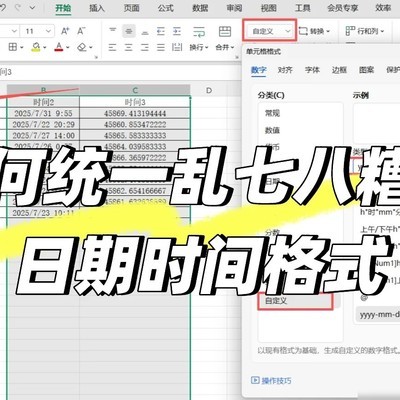
Task: Open the 图案 tab in format dialog
Action: [366, 70]
